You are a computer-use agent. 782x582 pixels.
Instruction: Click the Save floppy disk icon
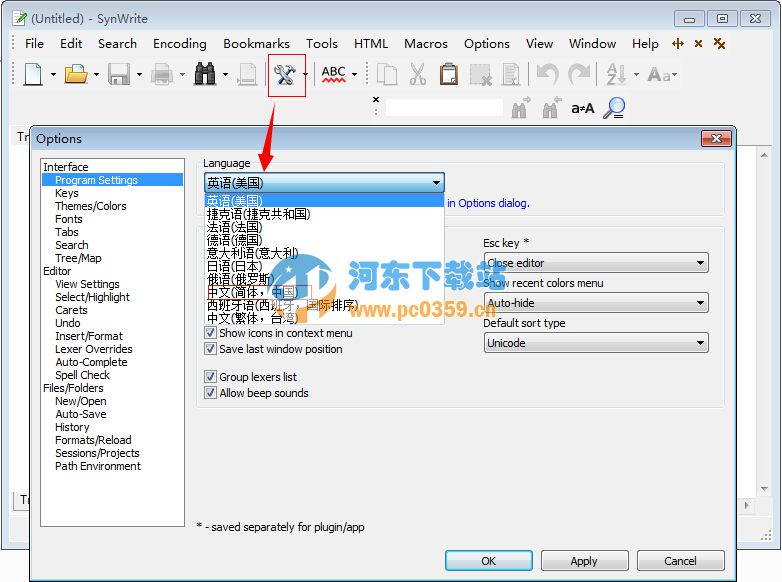[119, 75]
